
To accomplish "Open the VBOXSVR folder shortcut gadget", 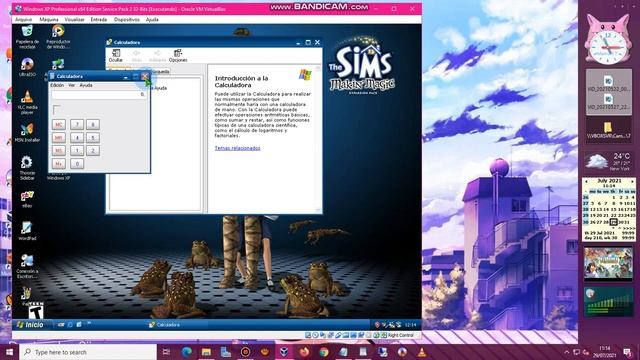I will (609, 130).
